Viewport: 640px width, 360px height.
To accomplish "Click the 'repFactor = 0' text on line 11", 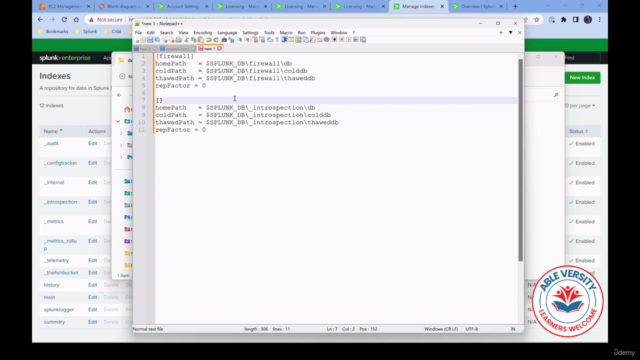I will 180,130.
